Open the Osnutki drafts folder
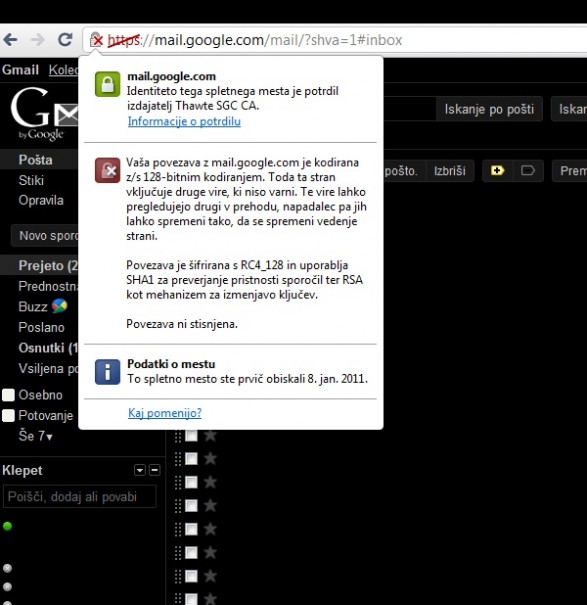 [x=48, y=348]
